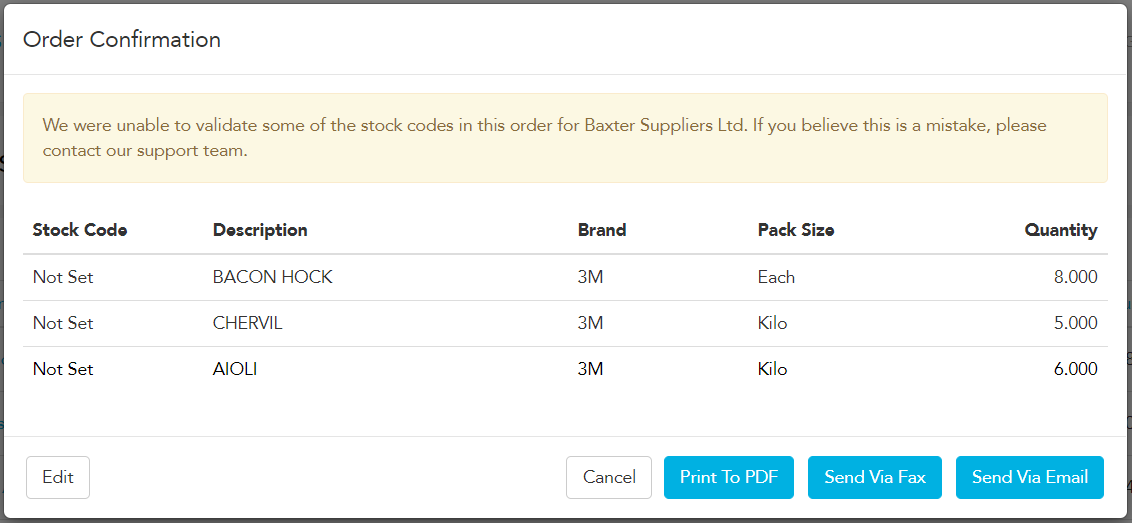Click the Kilo pack size for AIOLI
The image size is (1132, 523).
[772, 370]
